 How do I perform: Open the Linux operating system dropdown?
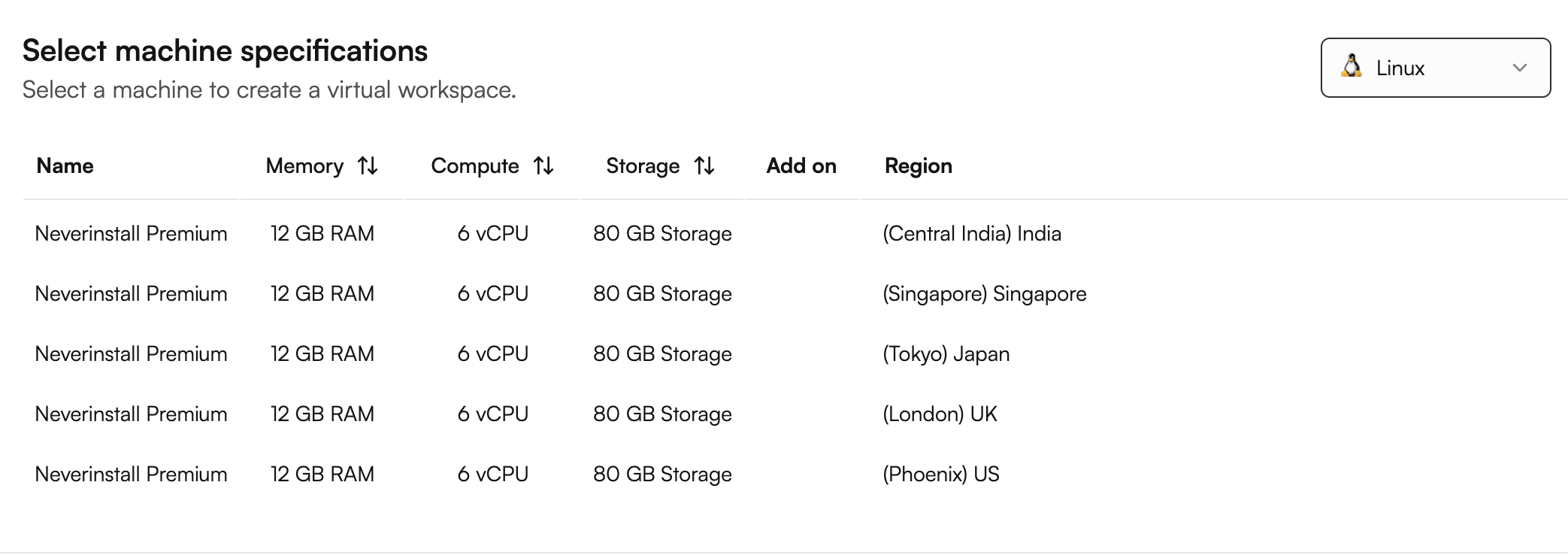click(x=1434, y=68)
